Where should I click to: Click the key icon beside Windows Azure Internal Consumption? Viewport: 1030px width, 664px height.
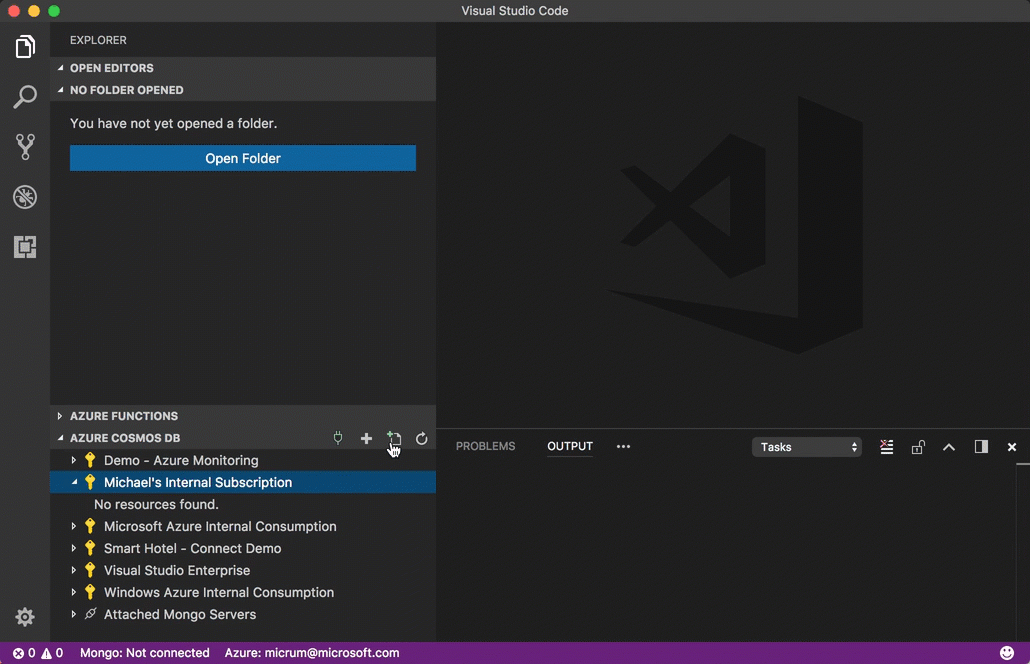[90, 592]
